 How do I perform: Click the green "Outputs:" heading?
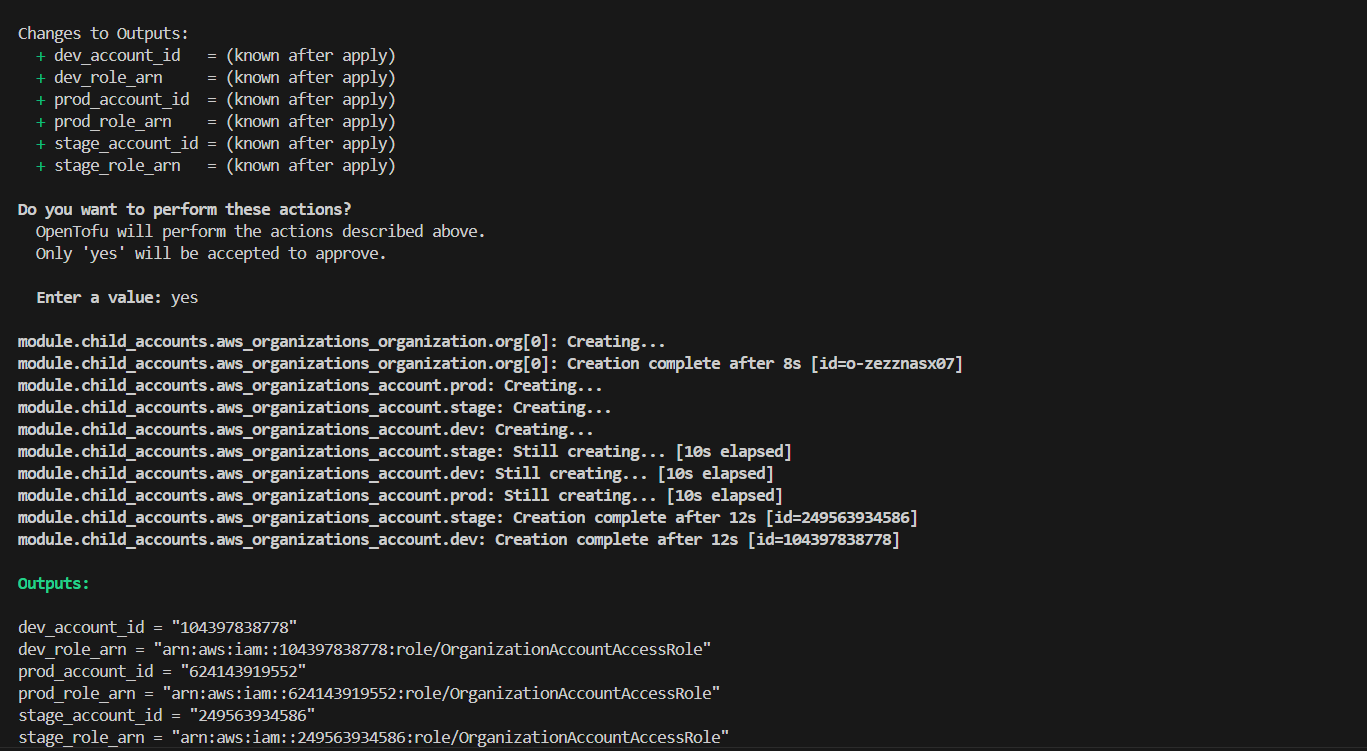click(x=54, y=583)
